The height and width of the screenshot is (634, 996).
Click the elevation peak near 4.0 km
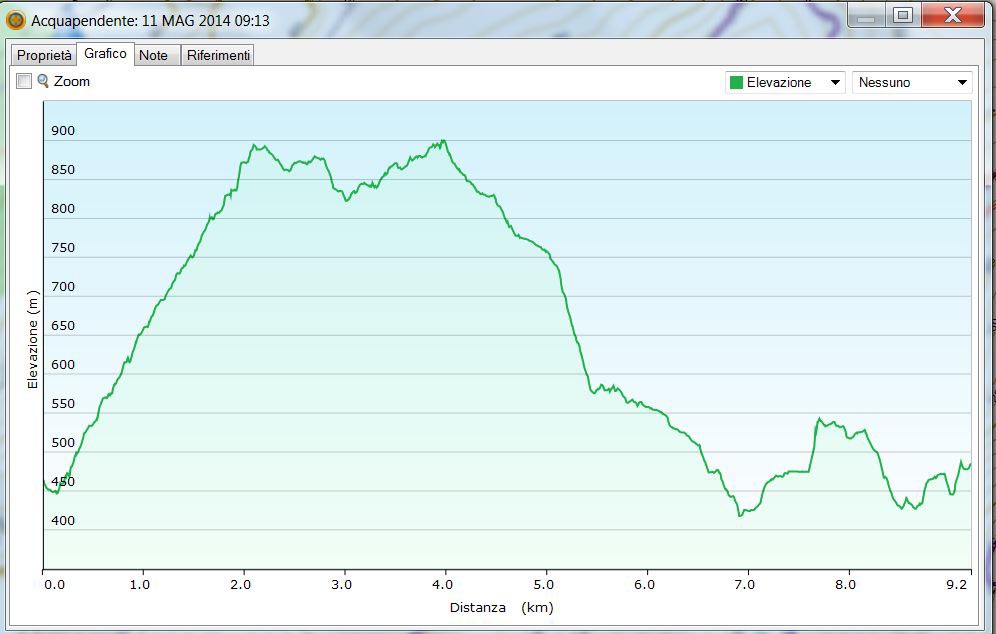(x=442, y=142)
